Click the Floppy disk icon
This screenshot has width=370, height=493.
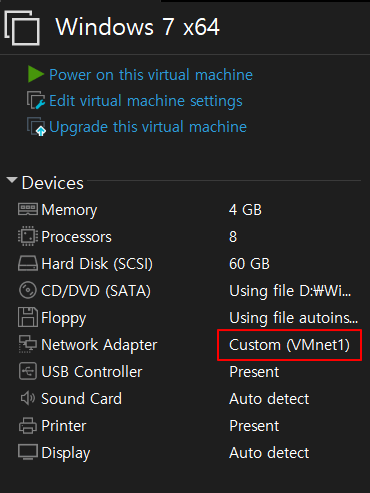pos(28,317)
